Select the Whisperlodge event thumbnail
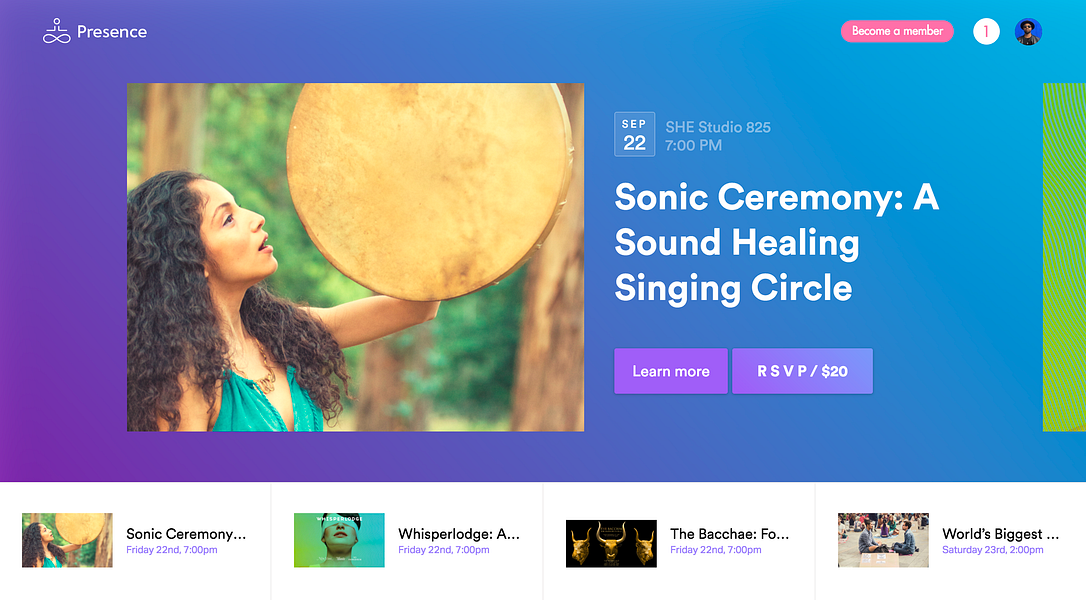This screenshot has height=600, width=1086. 339,540
